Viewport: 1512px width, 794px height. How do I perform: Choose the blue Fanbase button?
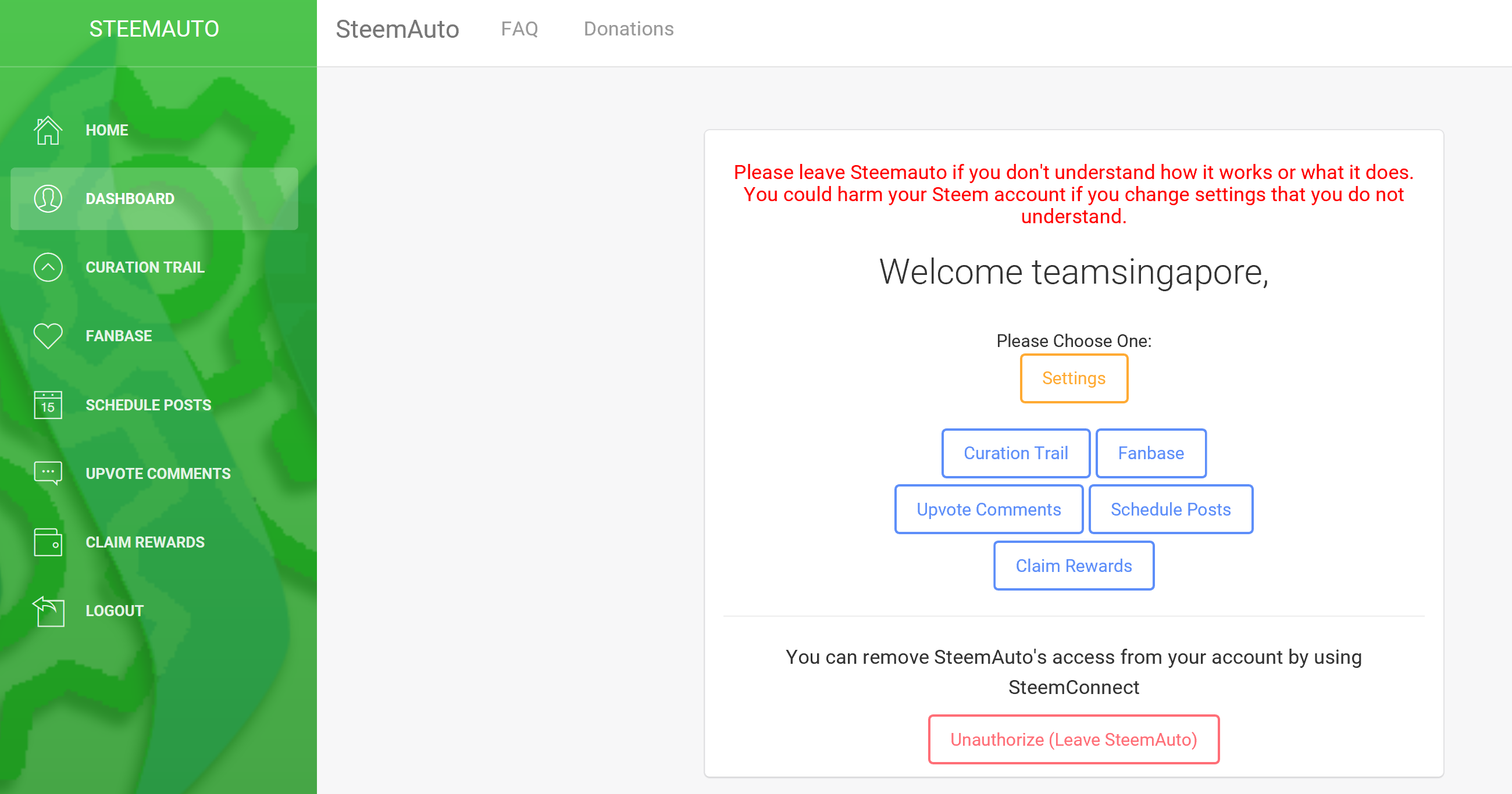coord(1150,453)
